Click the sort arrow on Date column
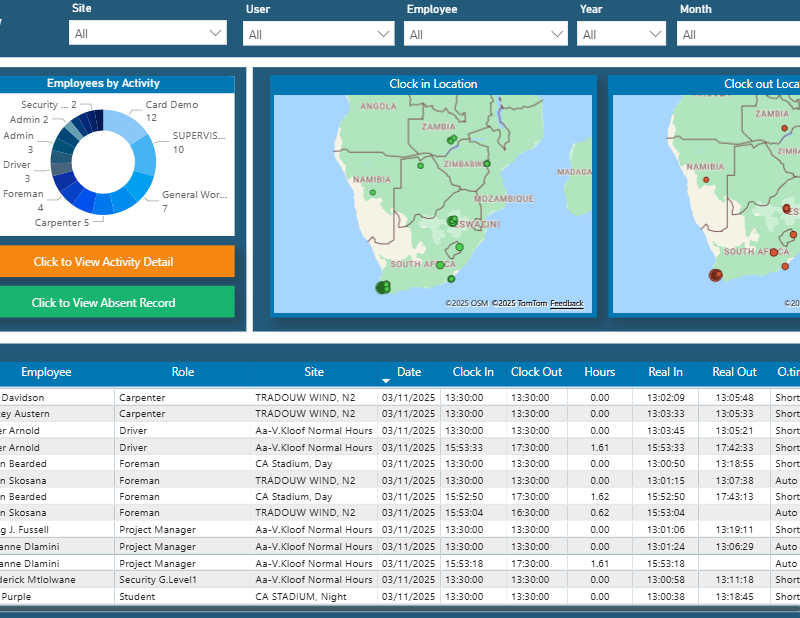This screenshot has width=800, height=618. pyautogui.click(x=386, y=381)
